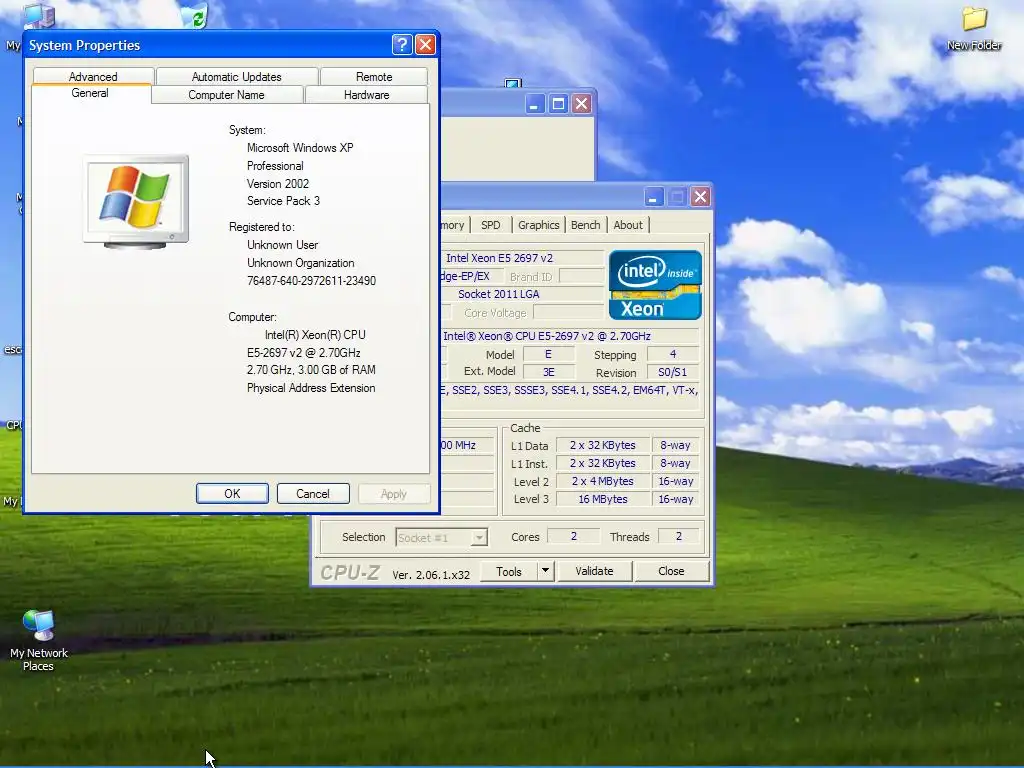Image resolution: width=1024 pixels, height=768 pixels.
Task: Click the Level 2 size 2 x 4 MBytes
Action: pos(602,481)
